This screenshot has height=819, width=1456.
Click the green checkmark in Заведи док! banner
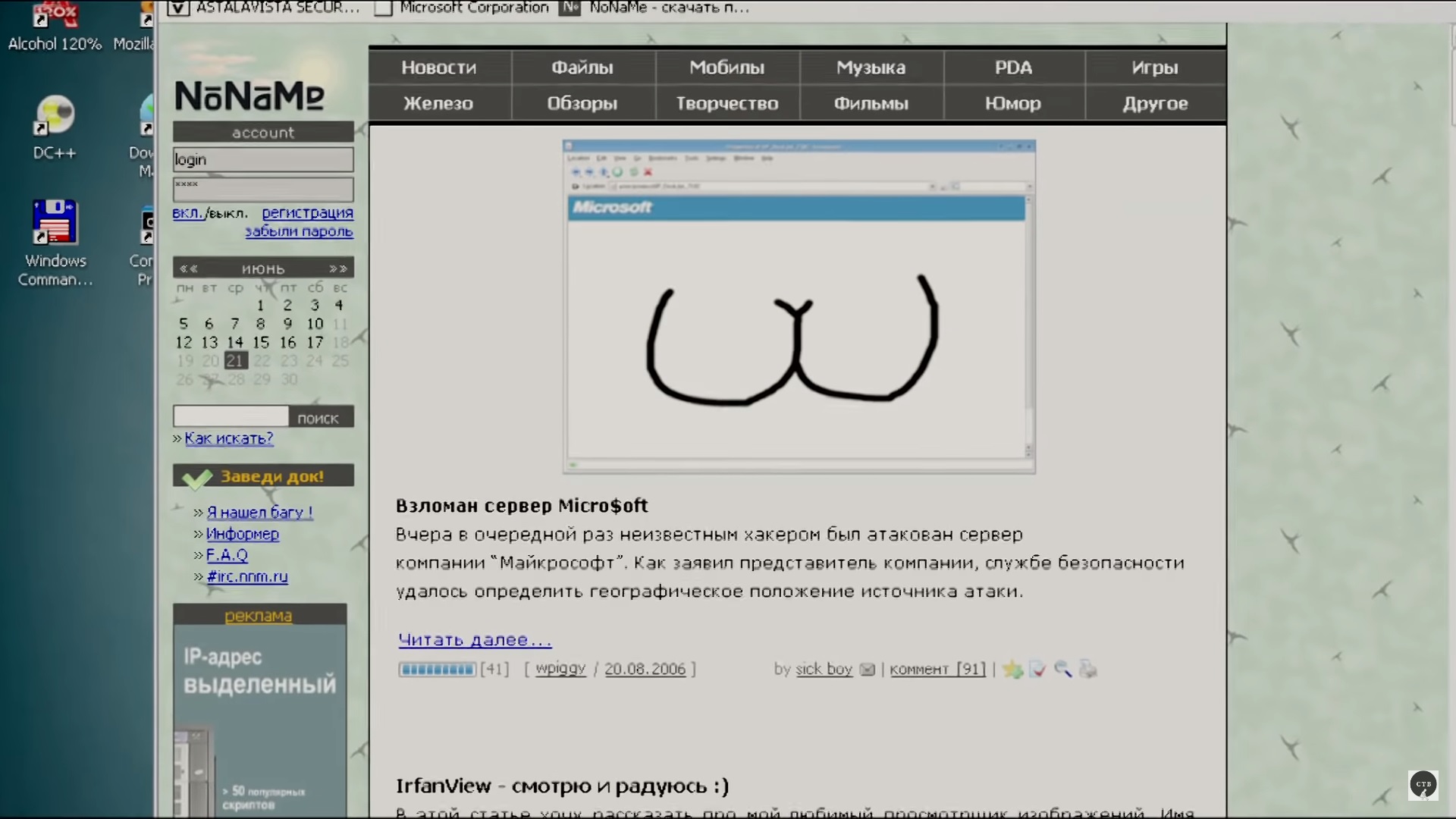(197, 479)
